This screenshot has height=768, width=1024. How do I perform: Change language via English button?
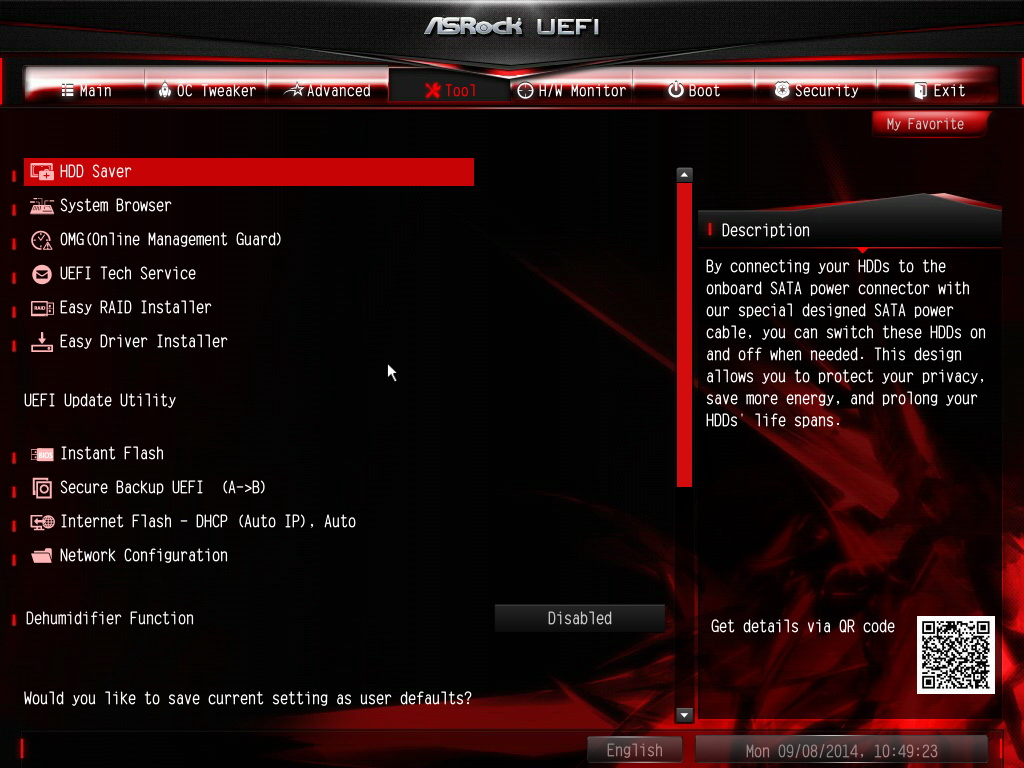[634, 750]
